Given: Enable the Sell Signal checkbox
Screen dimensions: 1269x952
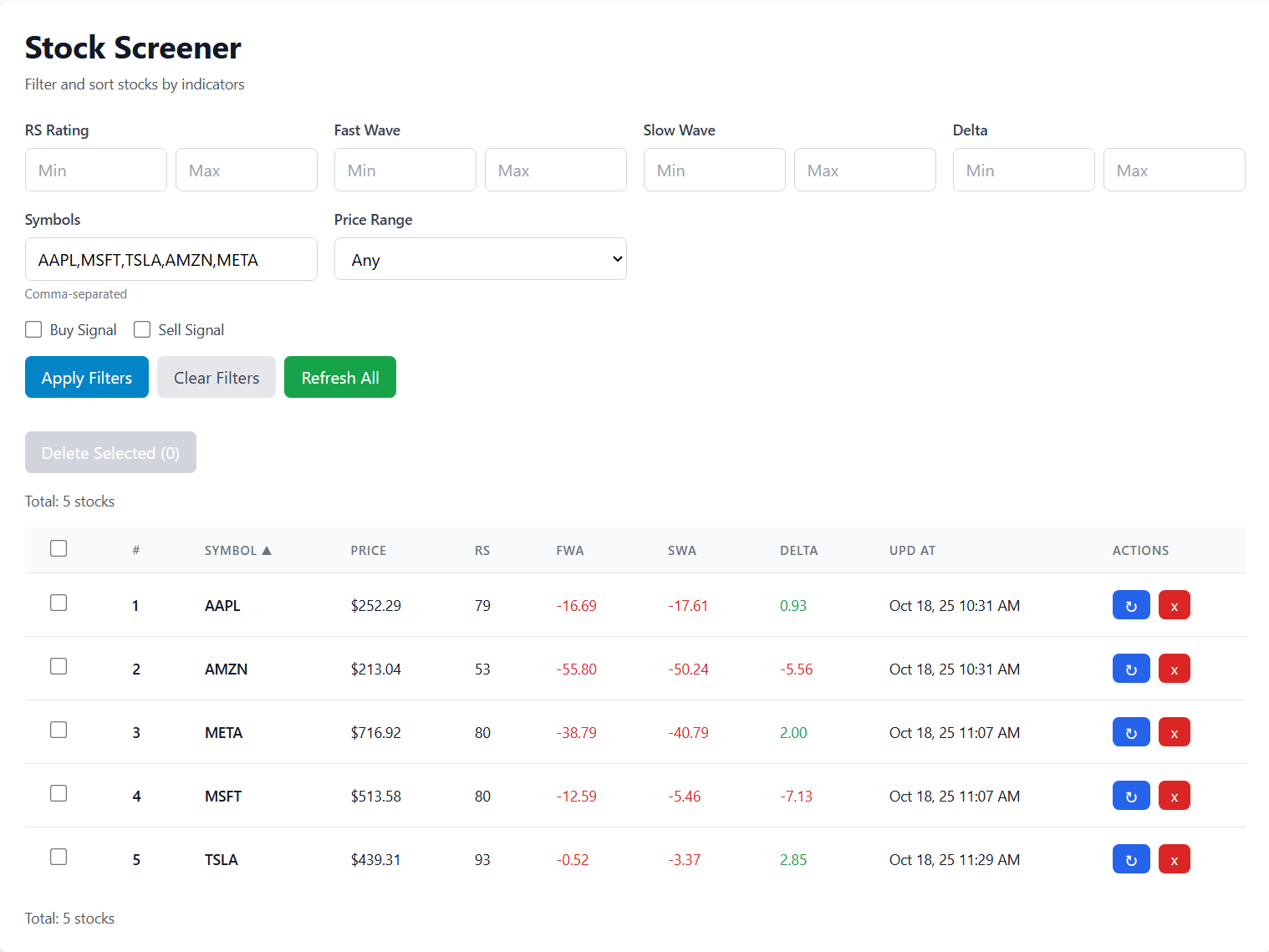Looking at the screenshot, I should point(142,329).
